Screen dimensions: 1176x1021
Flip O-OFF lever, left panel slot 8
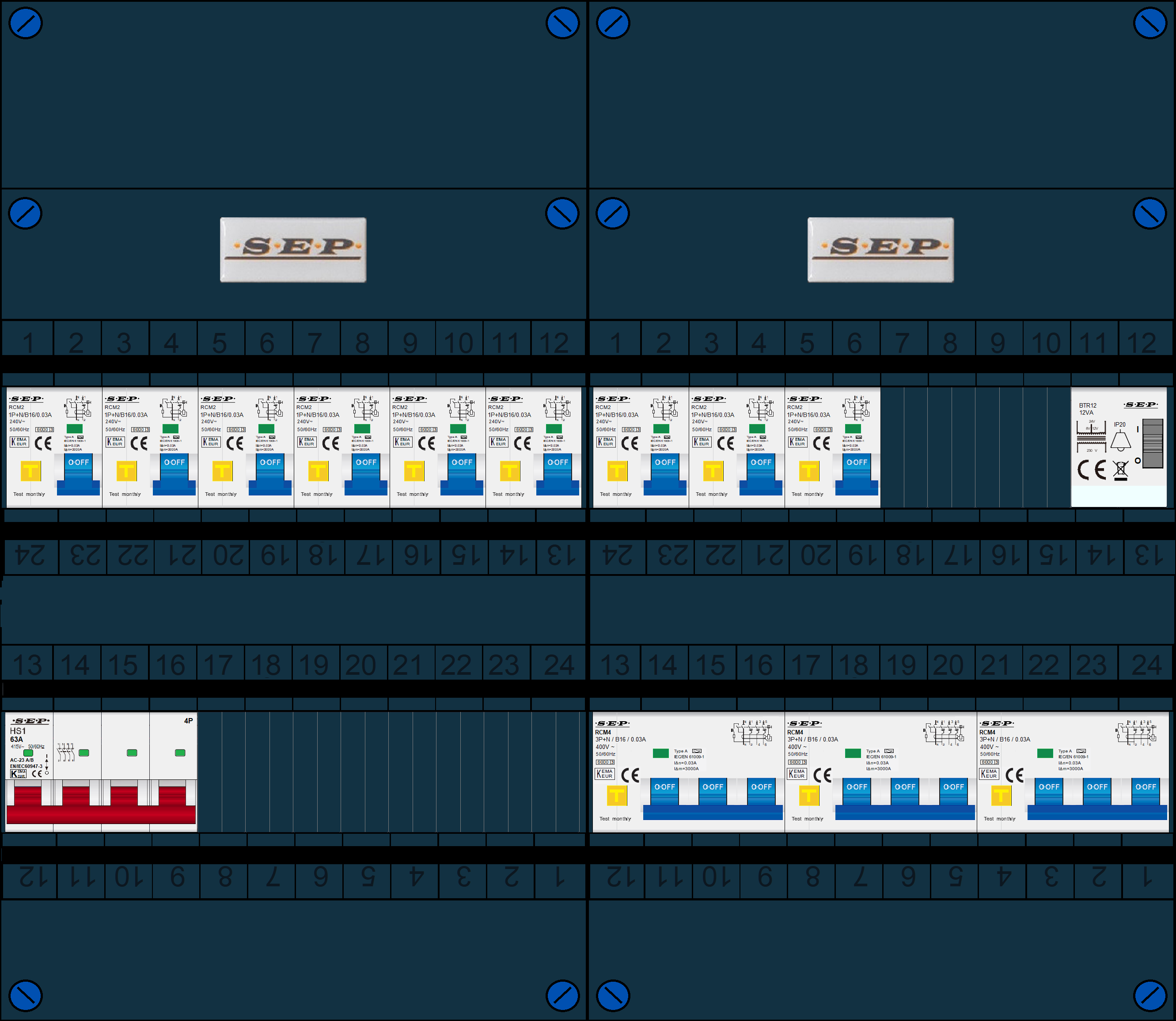pyautogui.click(x=365, y=474)
